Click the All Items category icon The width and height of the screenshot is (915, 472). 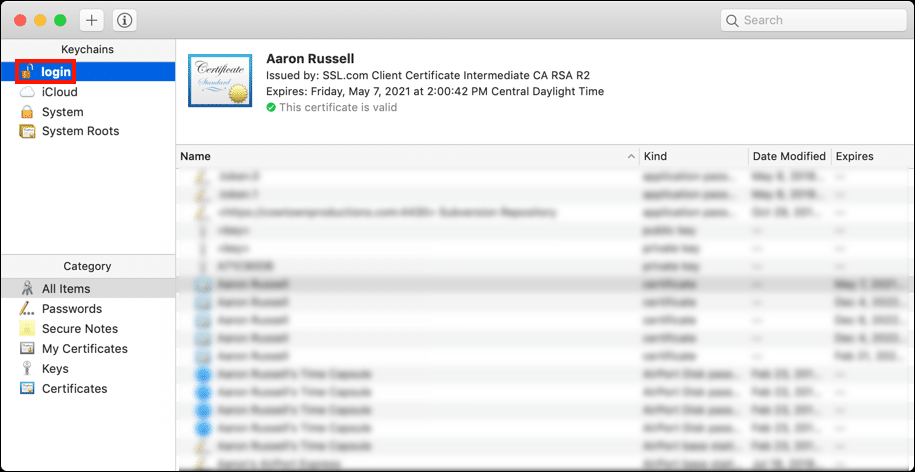tap(28, 289)
